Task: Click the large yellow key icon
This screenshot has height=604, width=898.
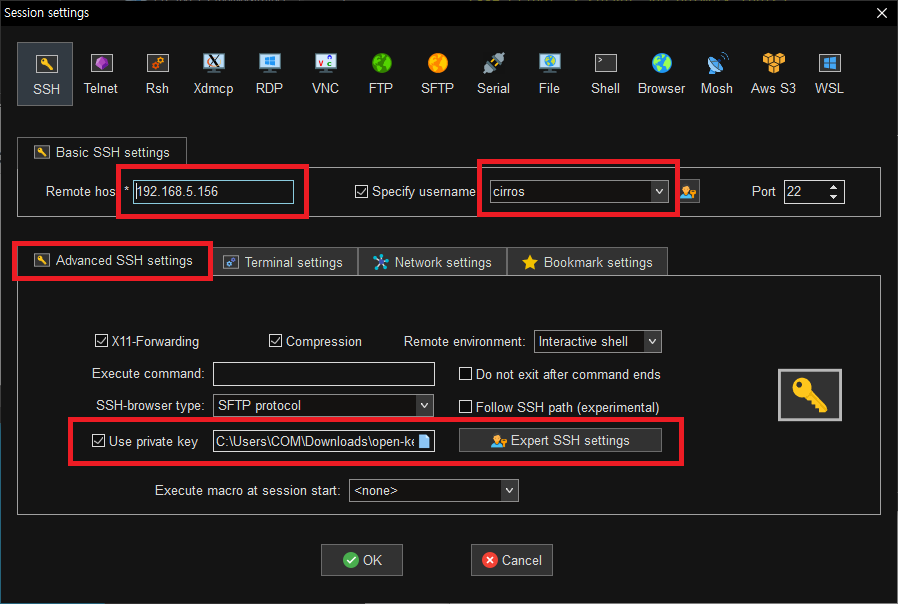Action: 810,395
